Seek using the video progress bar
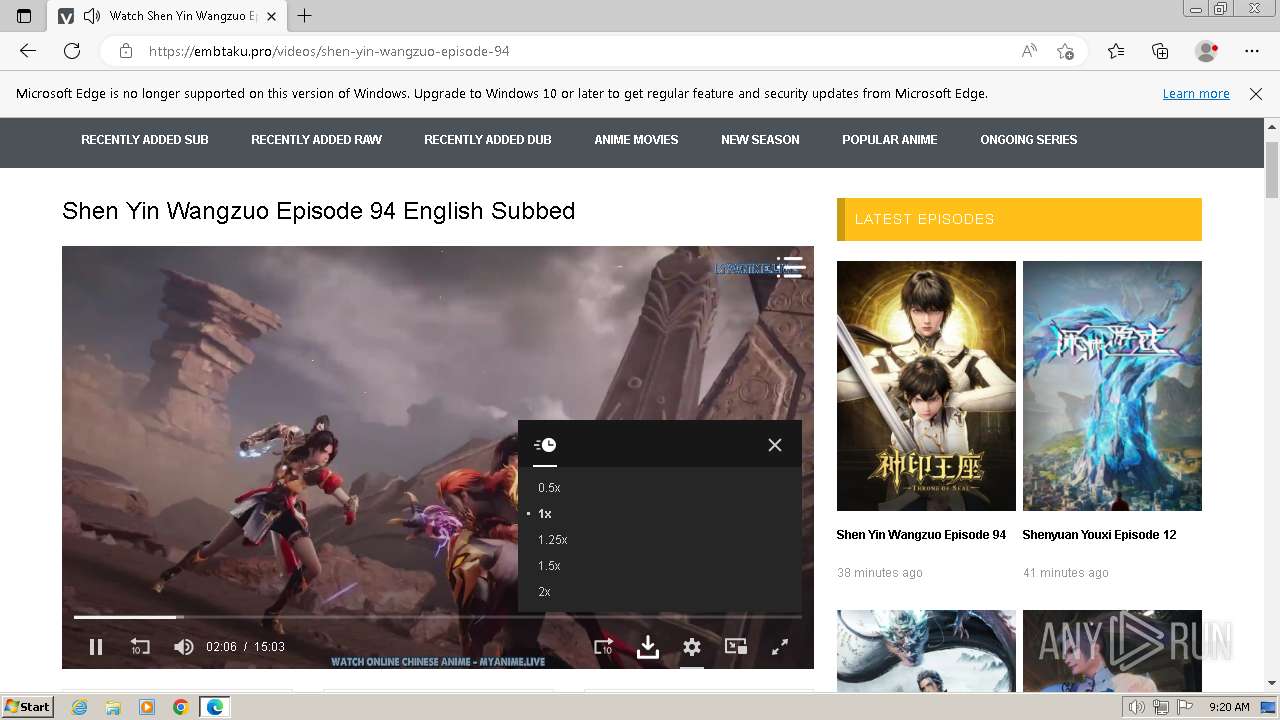Viewport: 1280px width, 720px height. 438,617
